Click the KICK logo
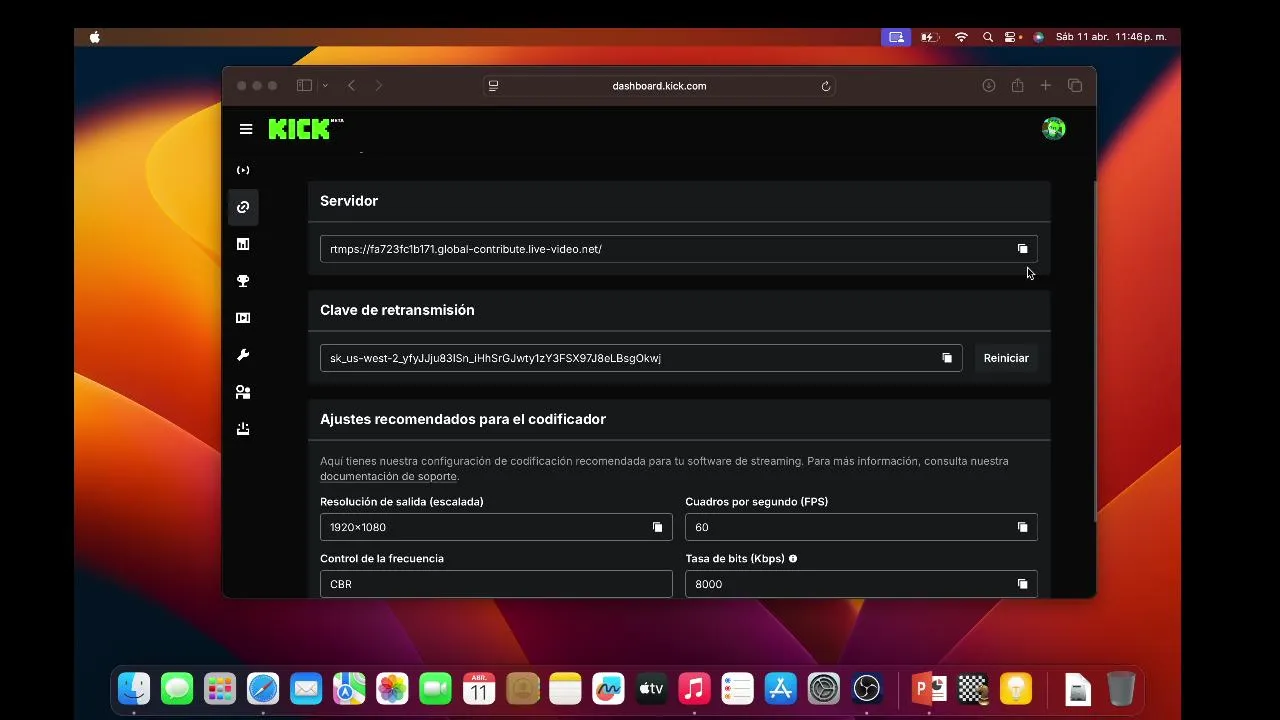The image size is (1280, 720). (x=305, y=129)
